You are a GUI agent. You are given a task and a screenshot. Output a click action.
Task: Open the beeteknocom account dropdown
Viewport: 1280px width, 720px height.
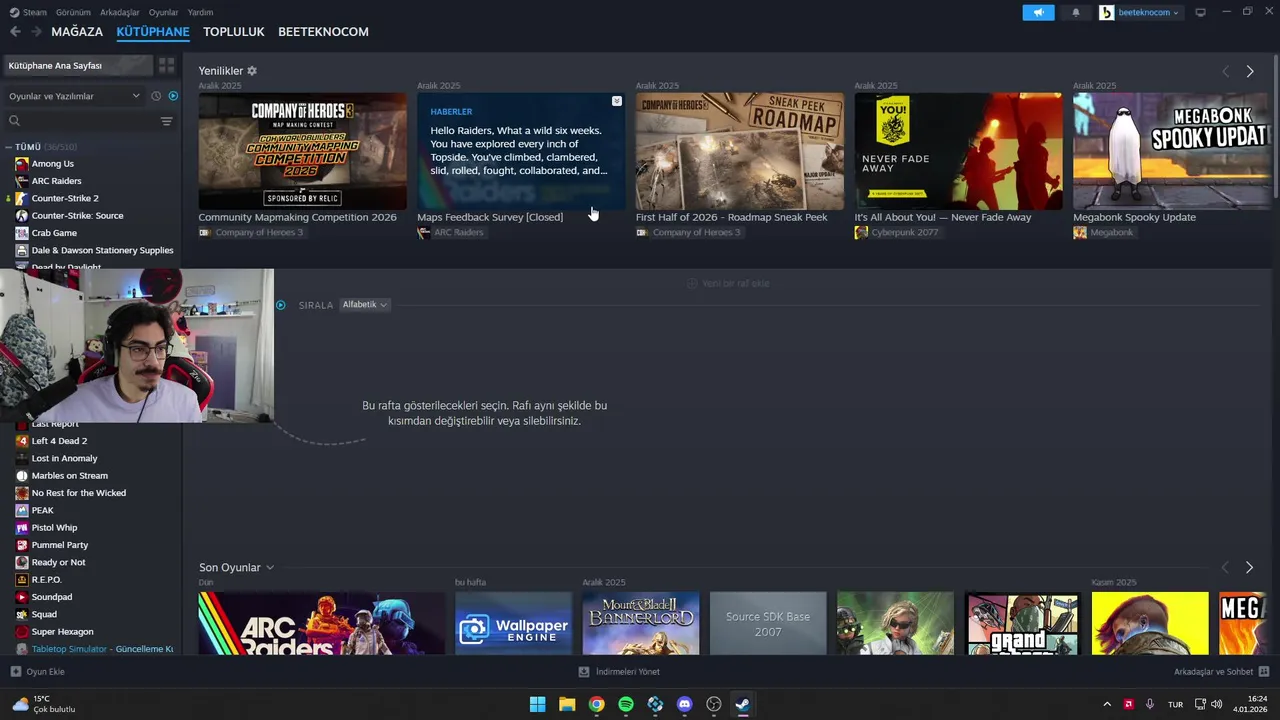(x=1140, y=12)
